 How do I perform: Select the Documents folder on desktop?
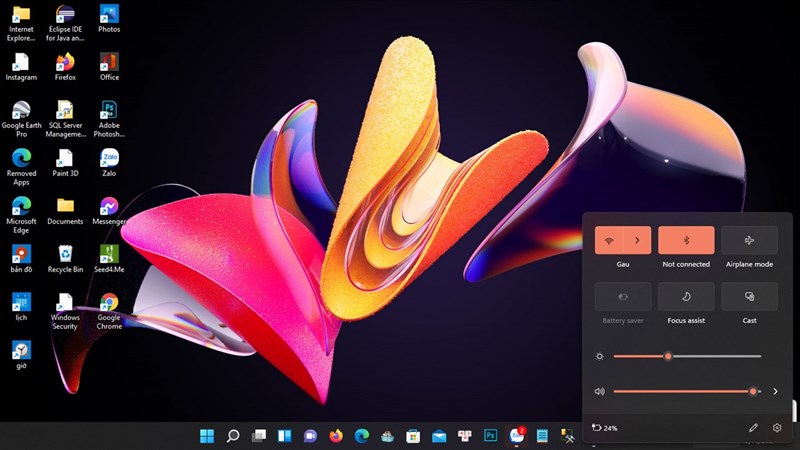click(x=65, y=211)
